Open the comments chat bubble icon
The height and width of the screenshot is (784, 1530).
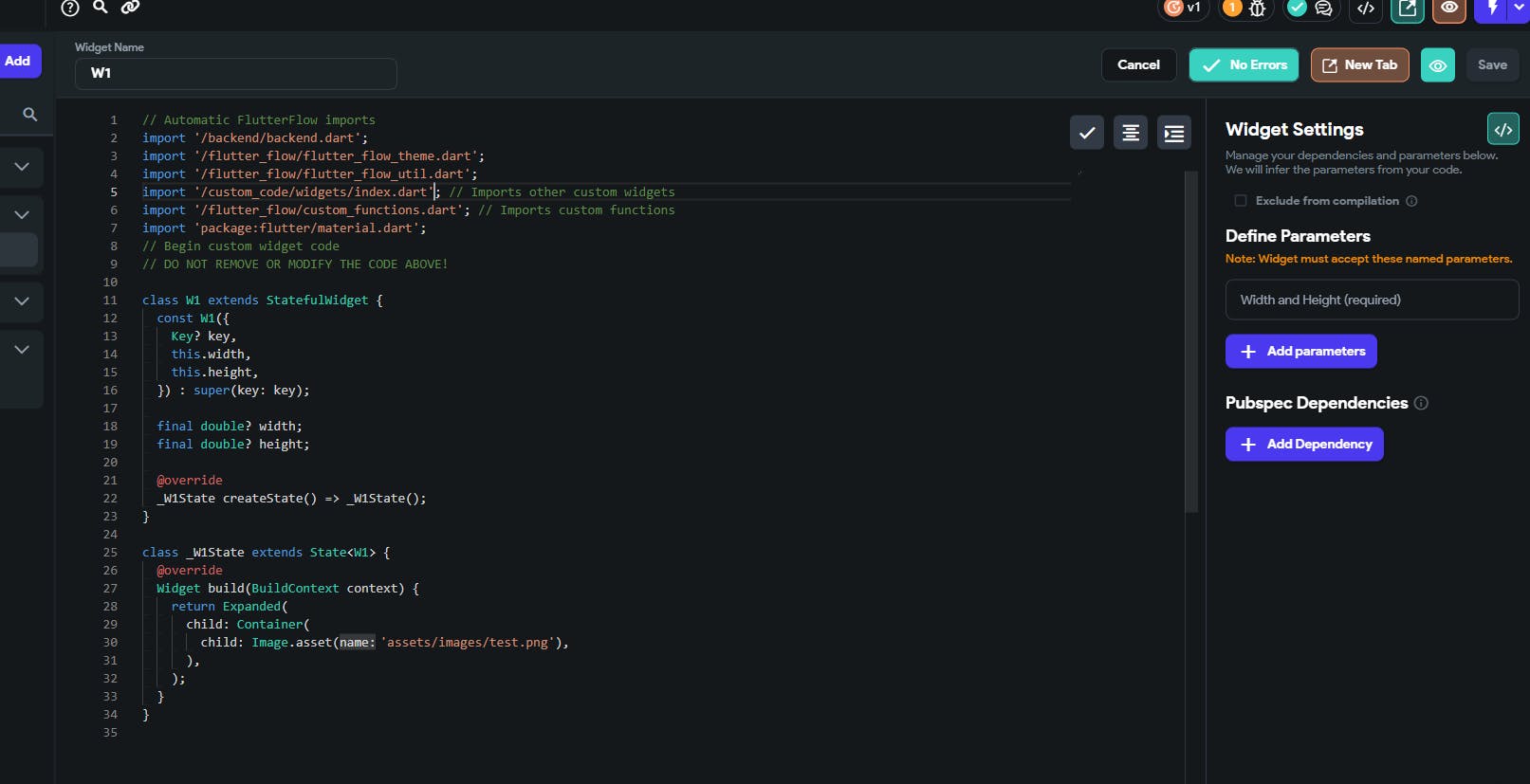click(1323, 9)
